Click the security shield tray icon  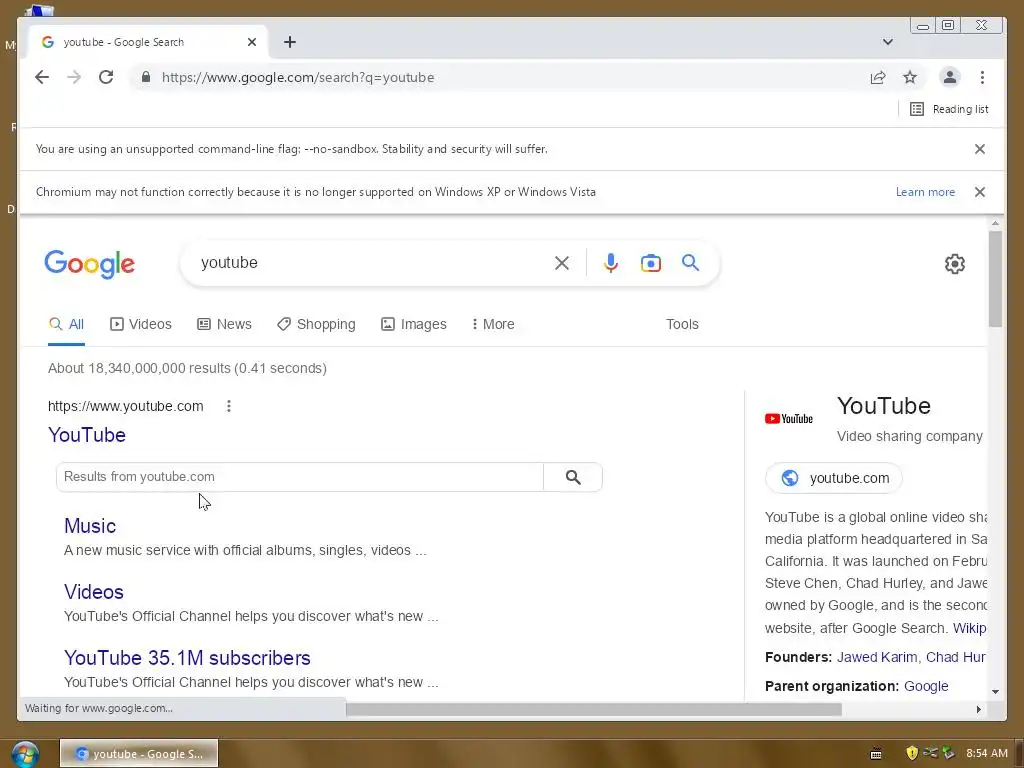[912, 754]
